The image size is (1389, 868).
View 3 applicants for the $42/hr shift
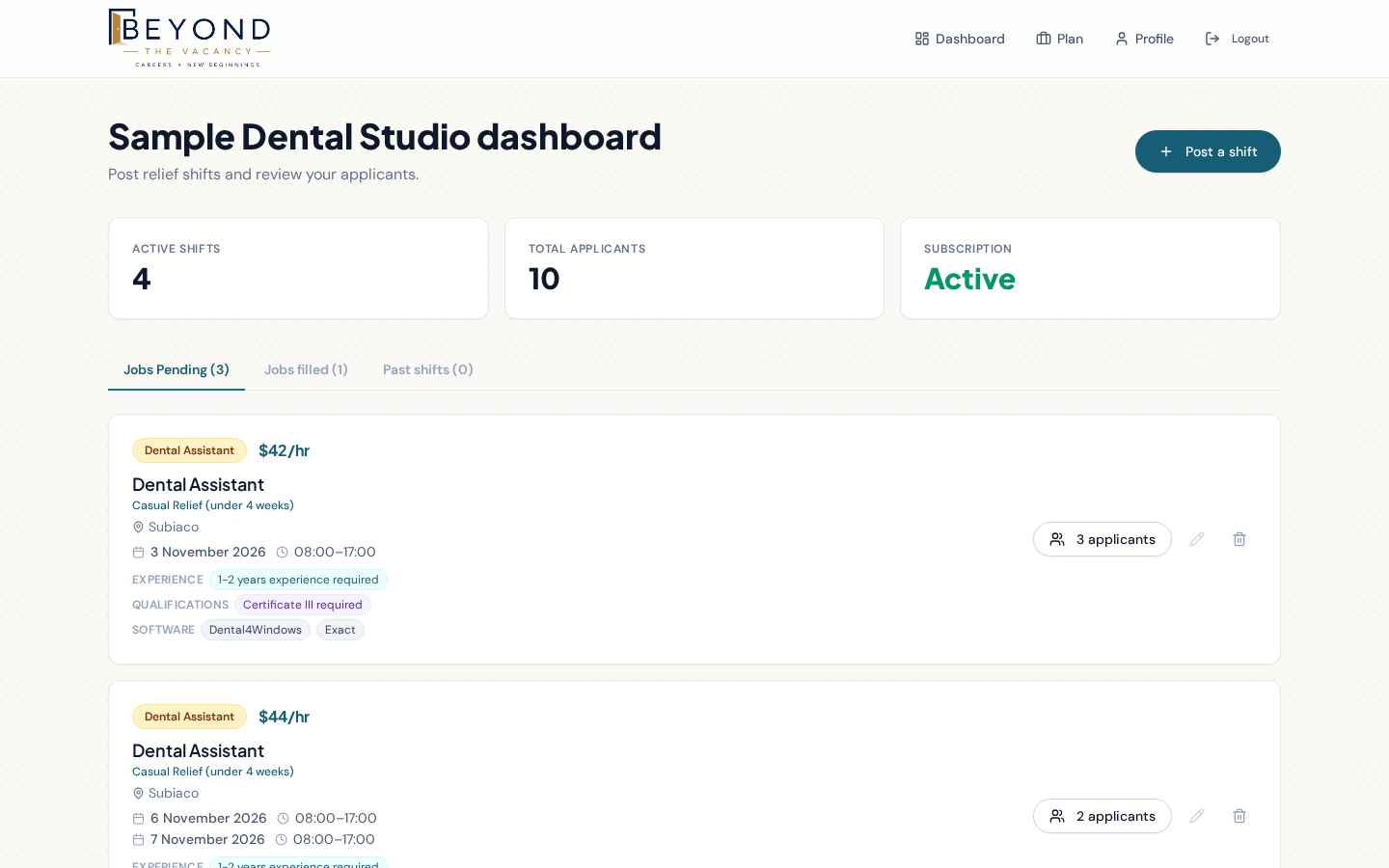(x=1103, y=539)
